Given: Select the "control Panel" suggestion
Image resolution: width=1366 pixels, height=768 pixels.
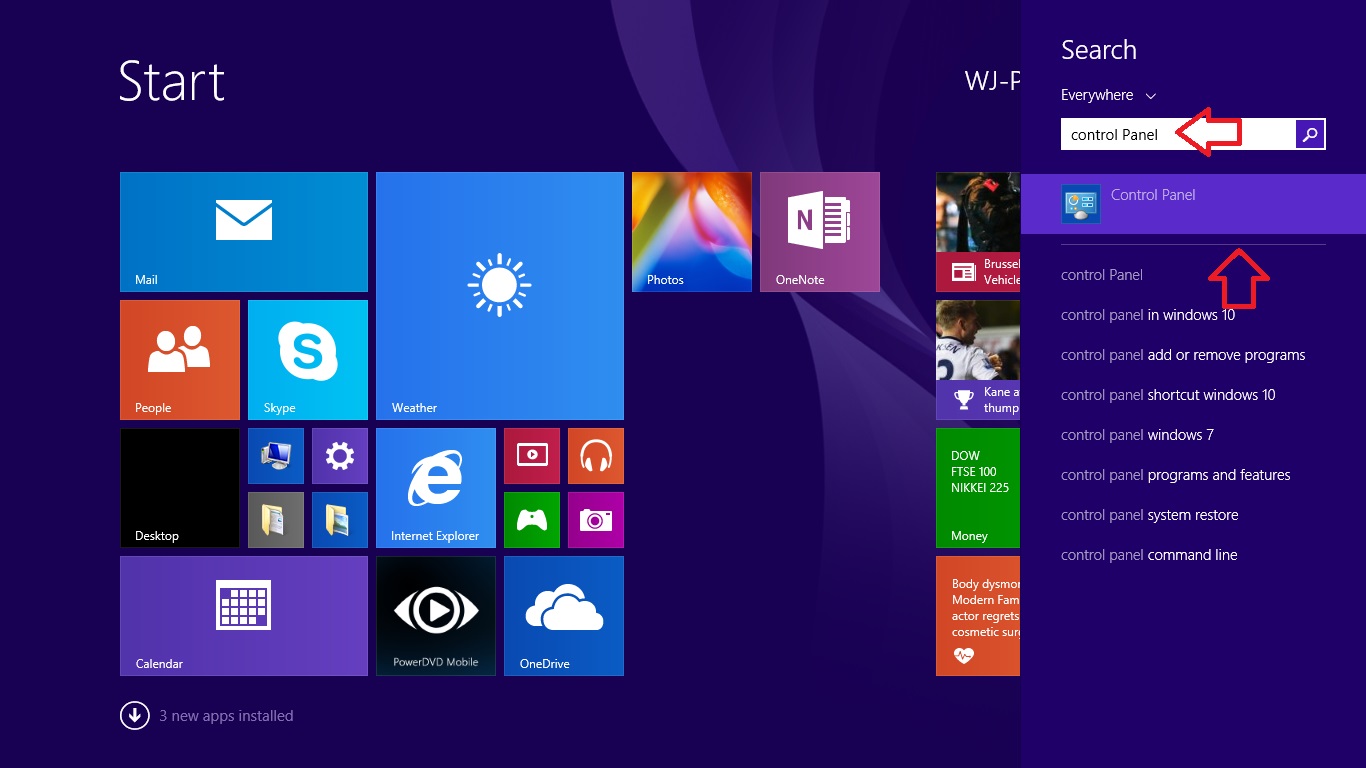Looking at the screenshot, I should [1102, 275].
